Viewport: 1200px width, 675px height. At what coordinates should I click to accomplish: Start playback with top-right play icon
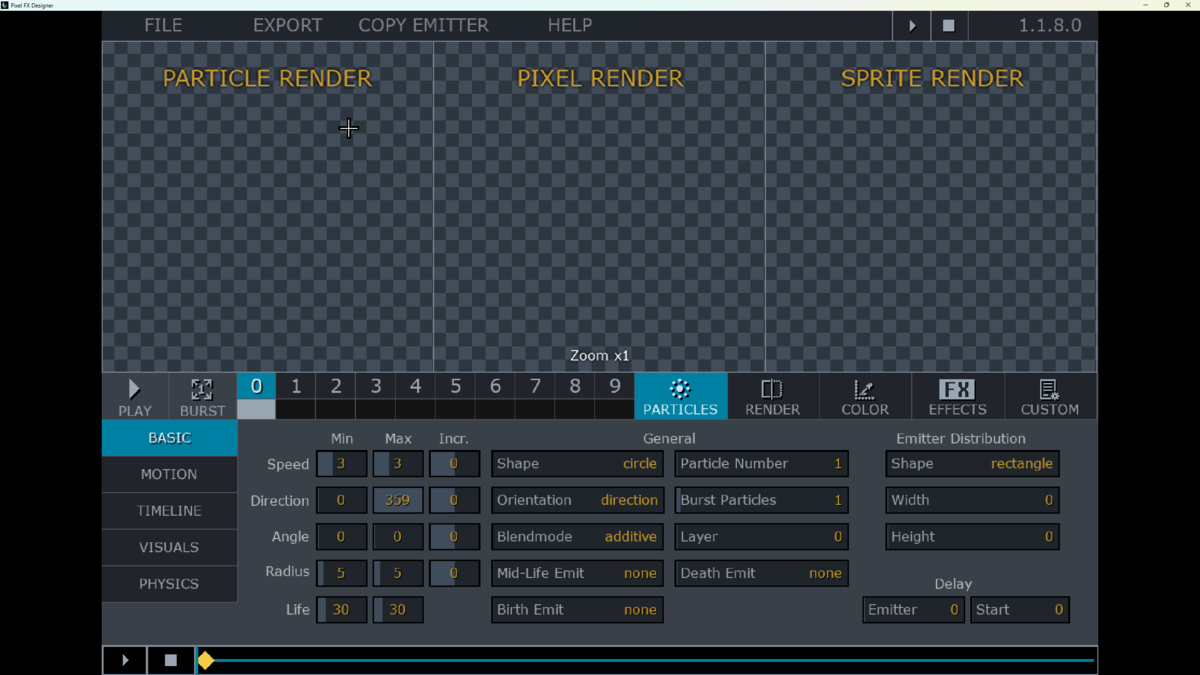912,26
